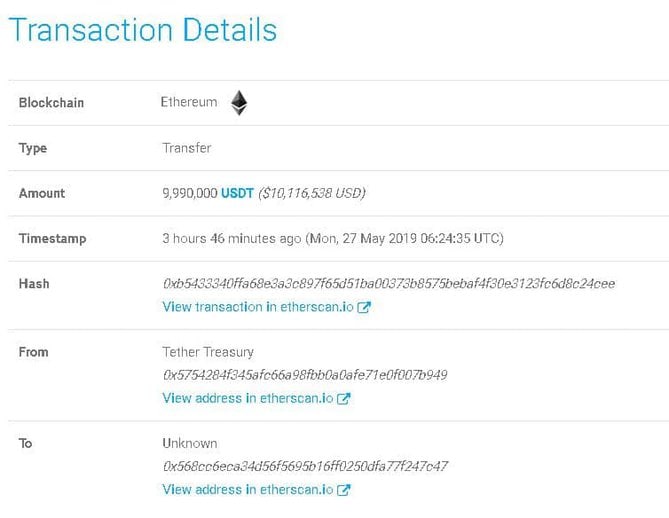Click external-link icon beside View transaction
This screenshot has width=669, height=518.
click(x=364, y=308)
